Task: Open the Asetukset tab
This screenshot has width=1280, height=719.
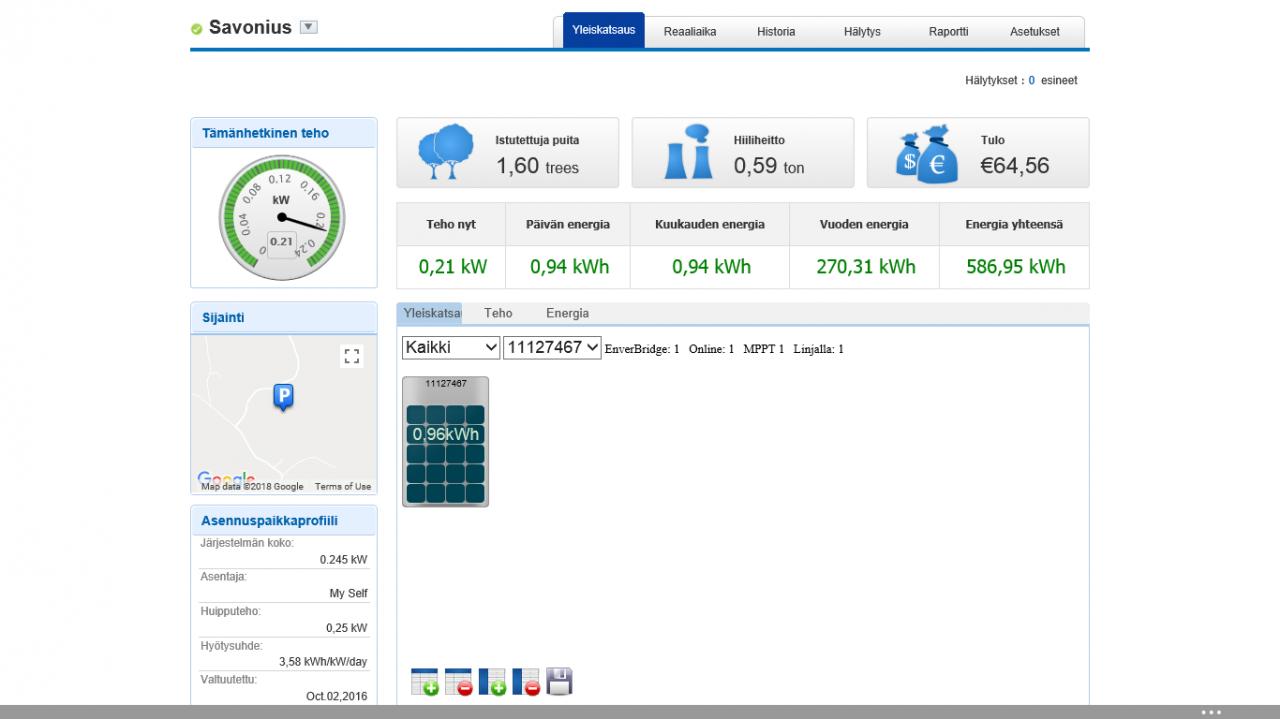Action: [1035, 31]
